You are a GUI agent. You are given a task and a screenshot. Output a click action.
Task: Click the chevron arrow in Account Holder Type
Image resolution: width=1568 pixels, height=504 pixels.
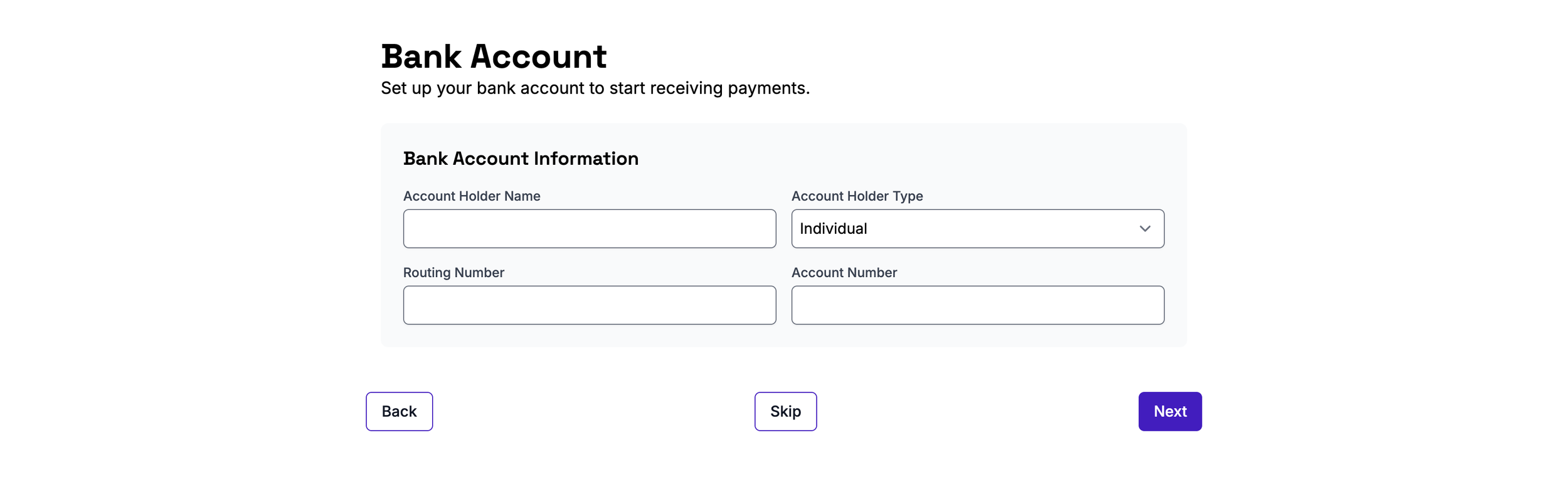[1145, 229]
